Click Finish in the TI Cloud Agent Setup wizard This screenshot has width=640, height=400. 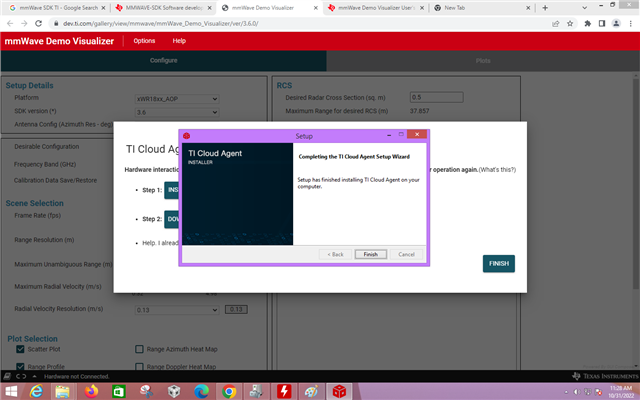click(x=371, y=254)
